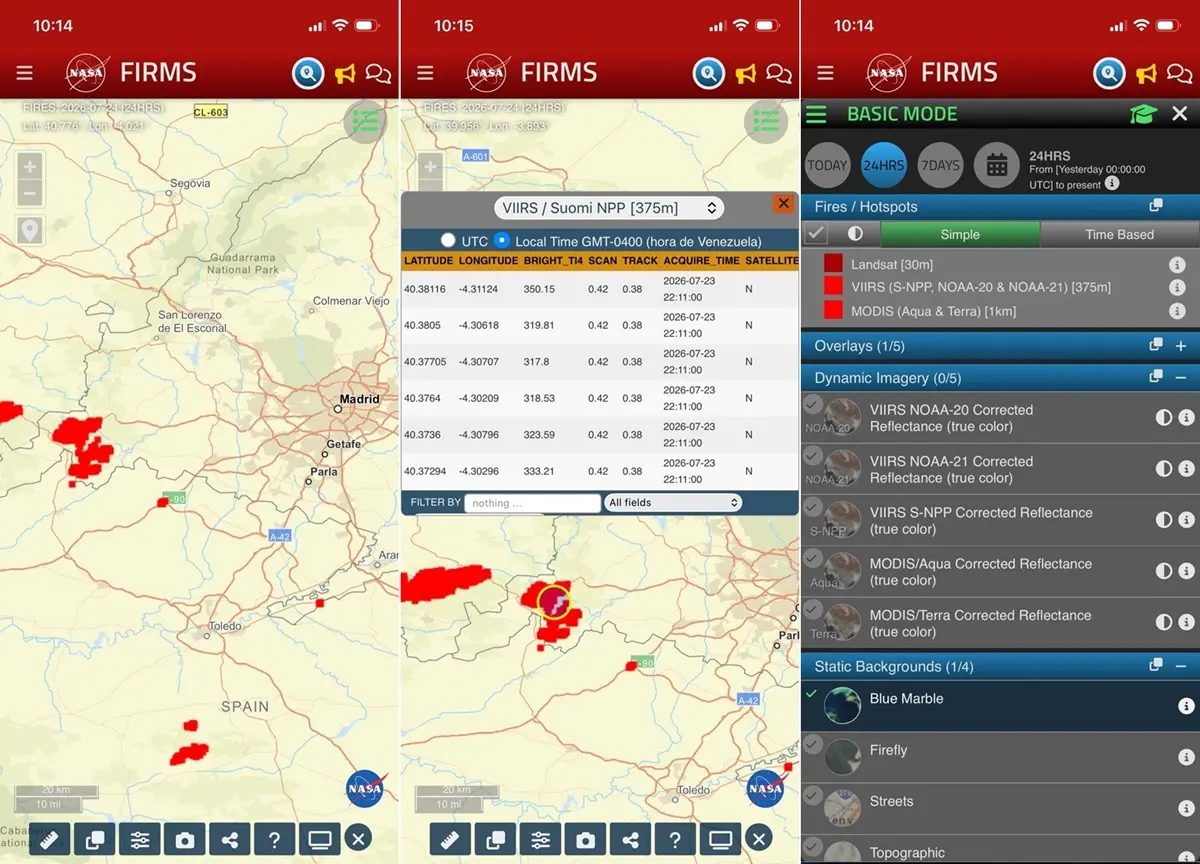Open the calendar date picker icon

997,165
